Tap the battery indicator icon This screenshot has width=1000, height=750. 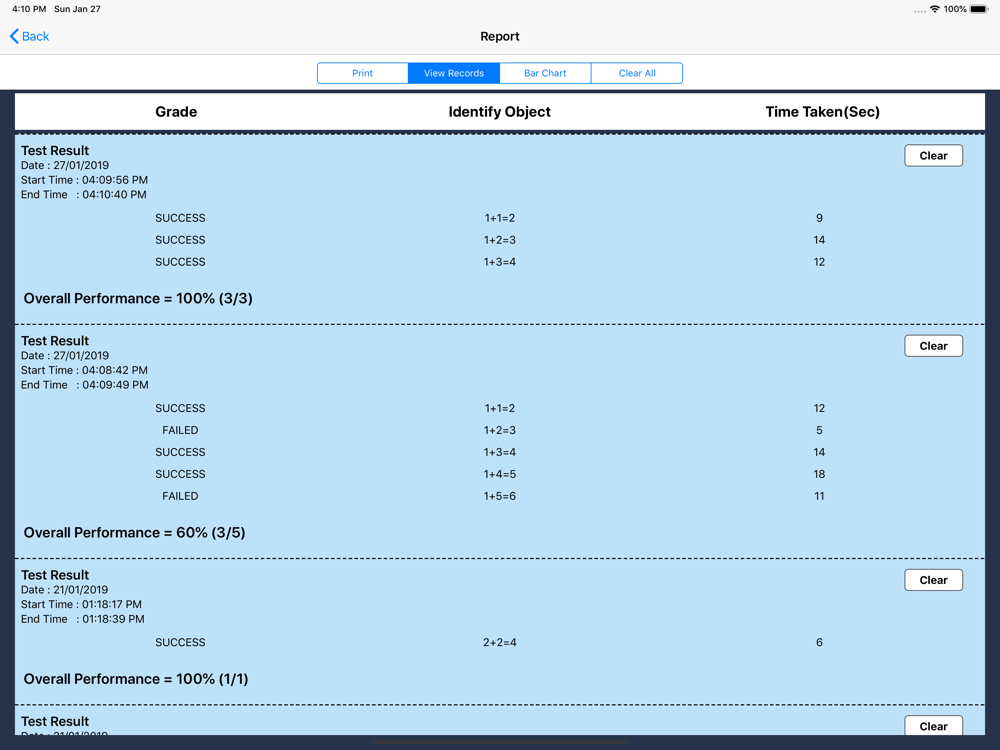(979, 9)
